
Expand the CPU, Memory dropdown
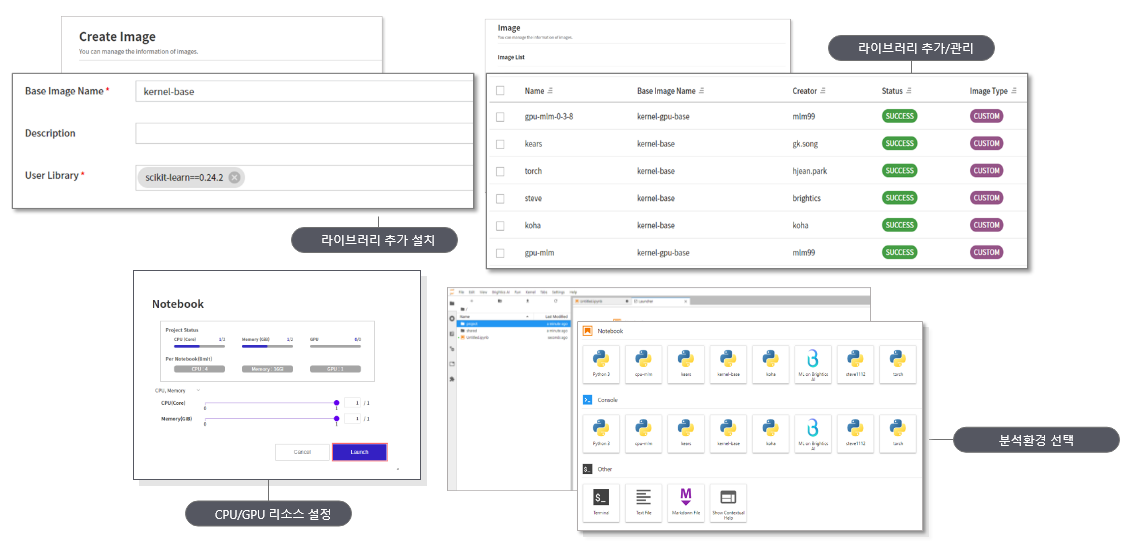coord(198,391)
